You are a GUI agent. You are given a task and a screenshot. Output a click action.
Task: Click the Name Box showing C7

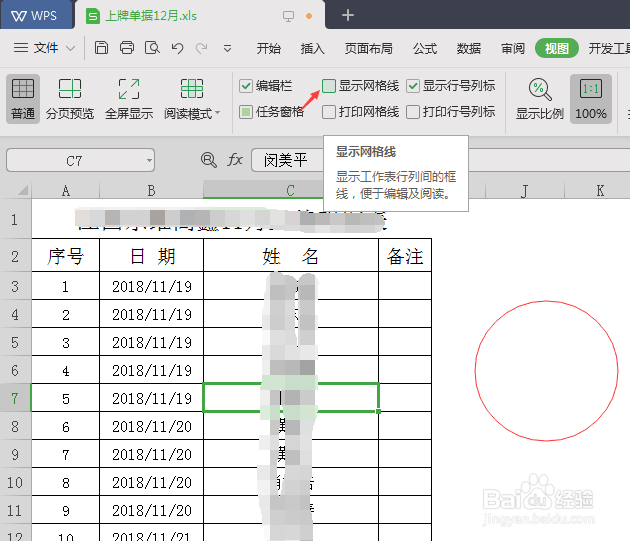[74, 160]
